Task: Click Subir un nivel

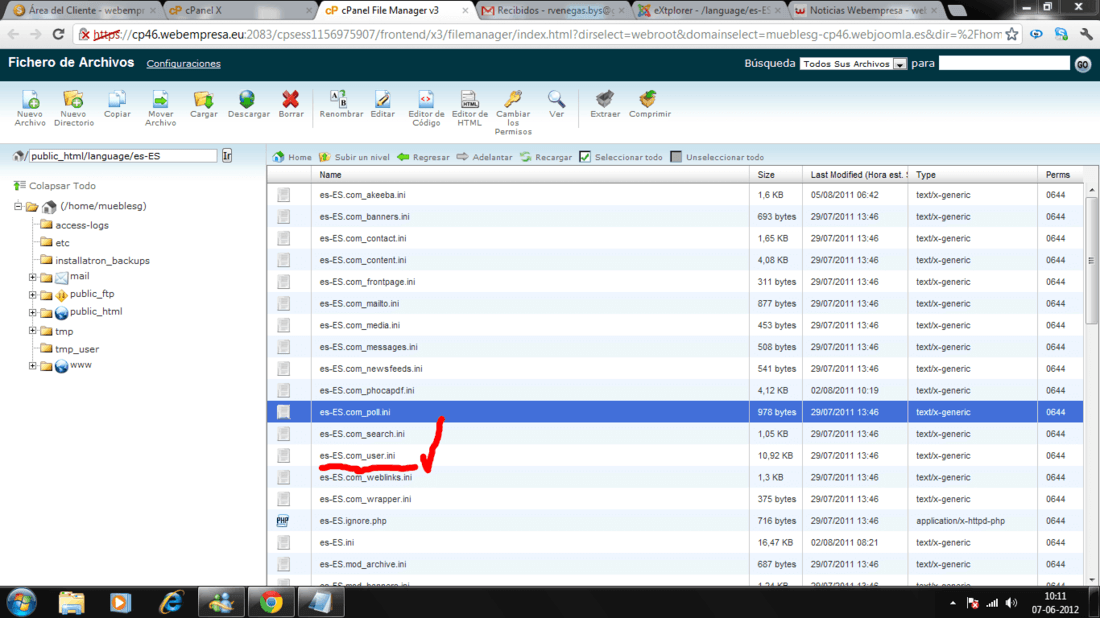Action: click(x=354, y=157)
